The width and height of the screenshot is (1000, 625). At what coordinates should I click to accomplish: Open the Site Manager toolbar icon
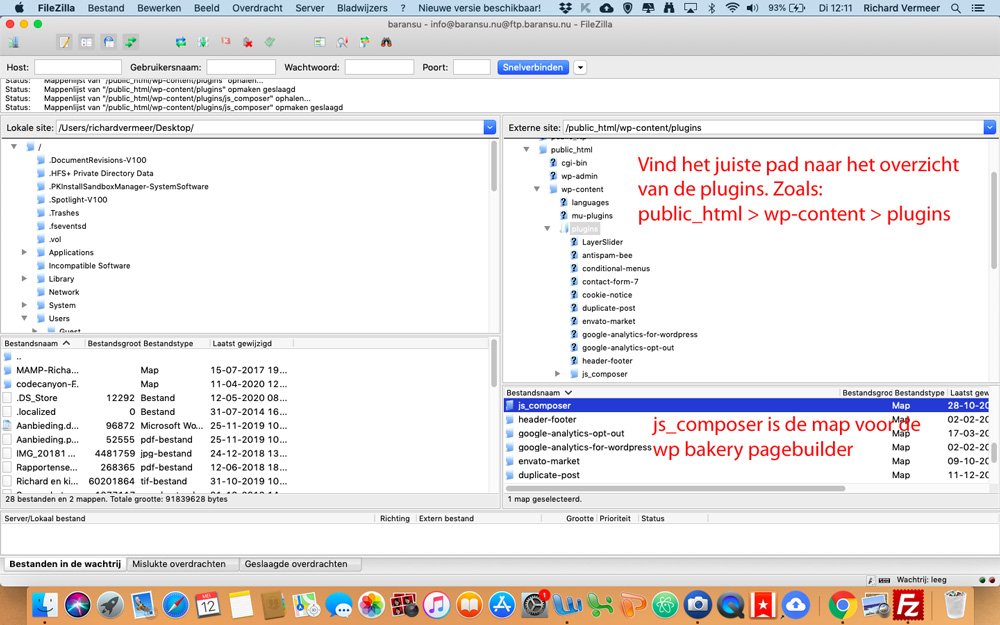(x=14, y=42)
